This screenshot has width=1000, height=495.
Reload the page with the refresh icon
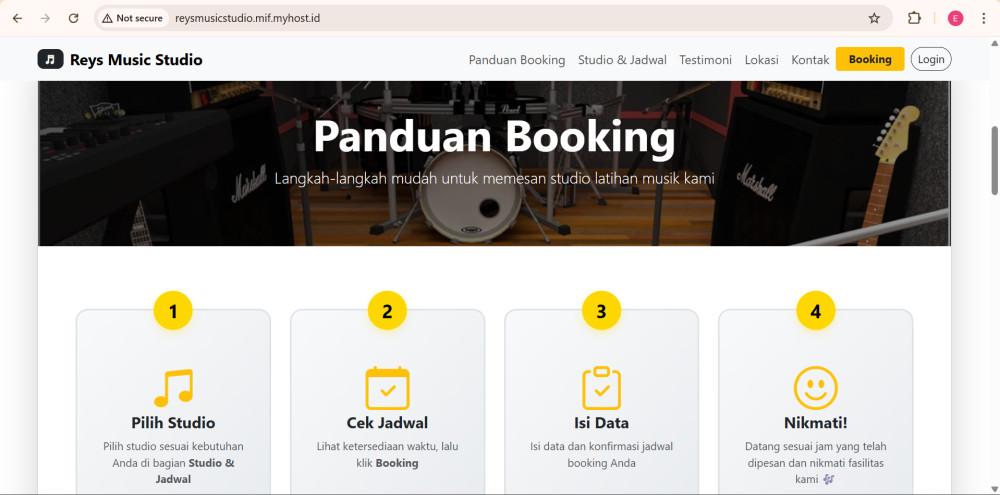[73, 18]
